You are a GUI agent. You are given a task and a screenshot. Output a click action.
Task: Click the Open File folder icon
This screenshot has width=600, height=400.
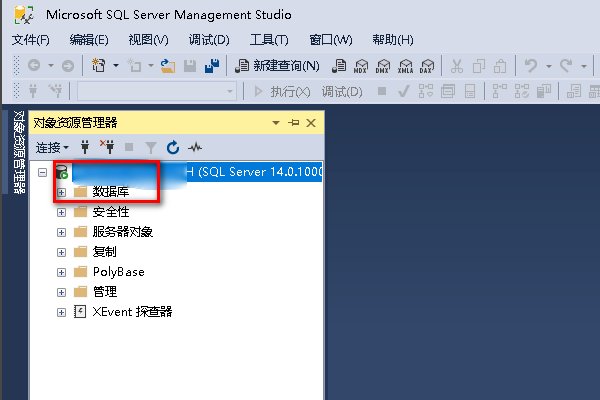(168, 66)
